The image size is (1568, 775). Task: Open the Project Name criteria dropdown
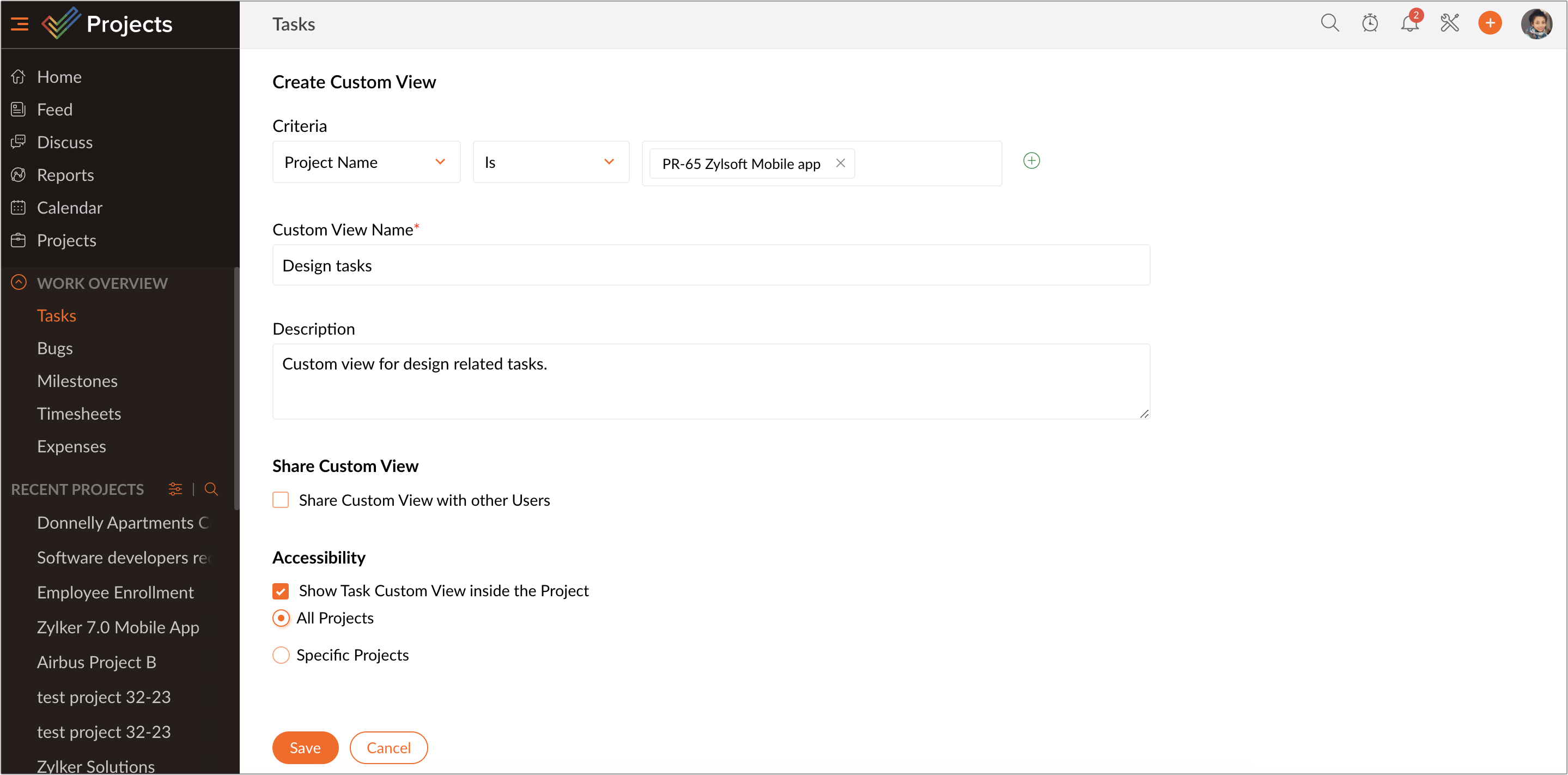367,162
